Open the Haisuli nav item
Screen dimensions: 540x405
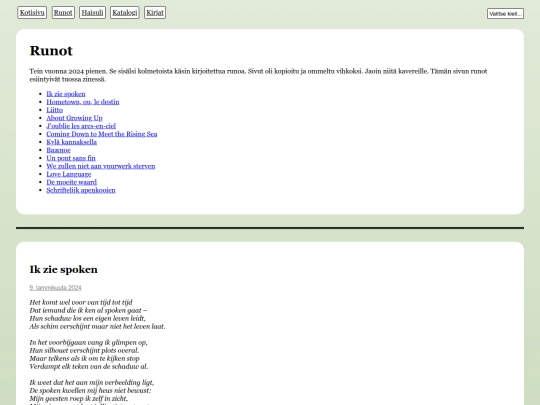pos(92,13)
